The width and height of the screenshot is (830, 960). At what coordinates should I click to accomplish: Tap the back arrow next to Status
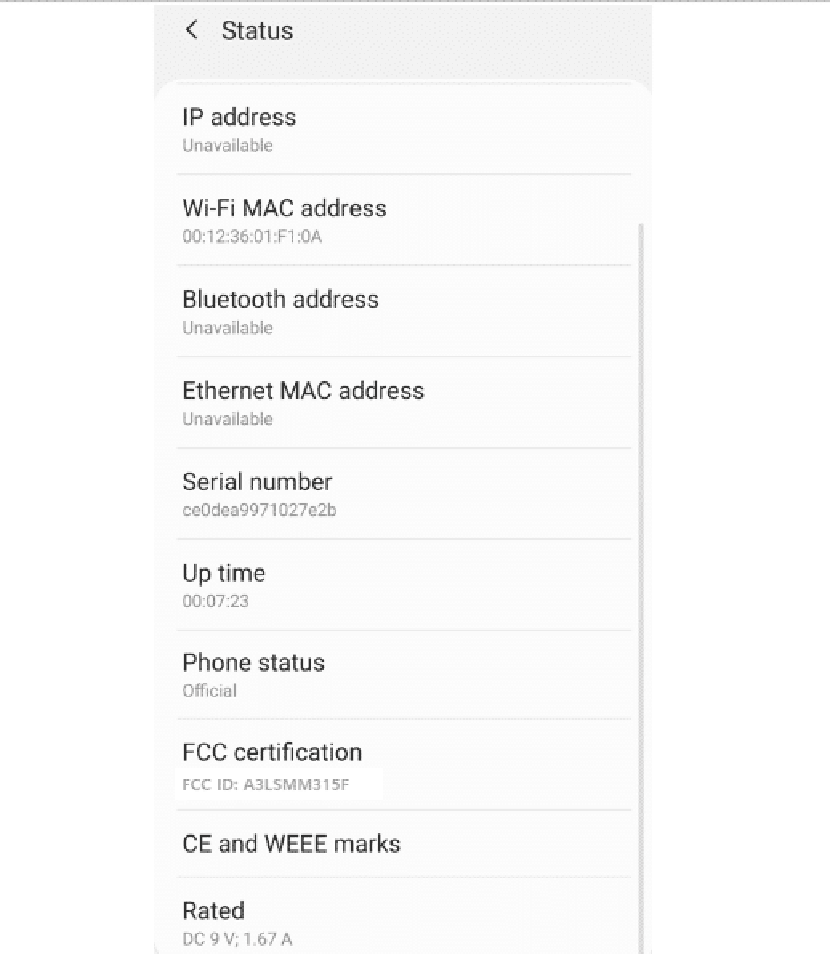coord(192,29)
